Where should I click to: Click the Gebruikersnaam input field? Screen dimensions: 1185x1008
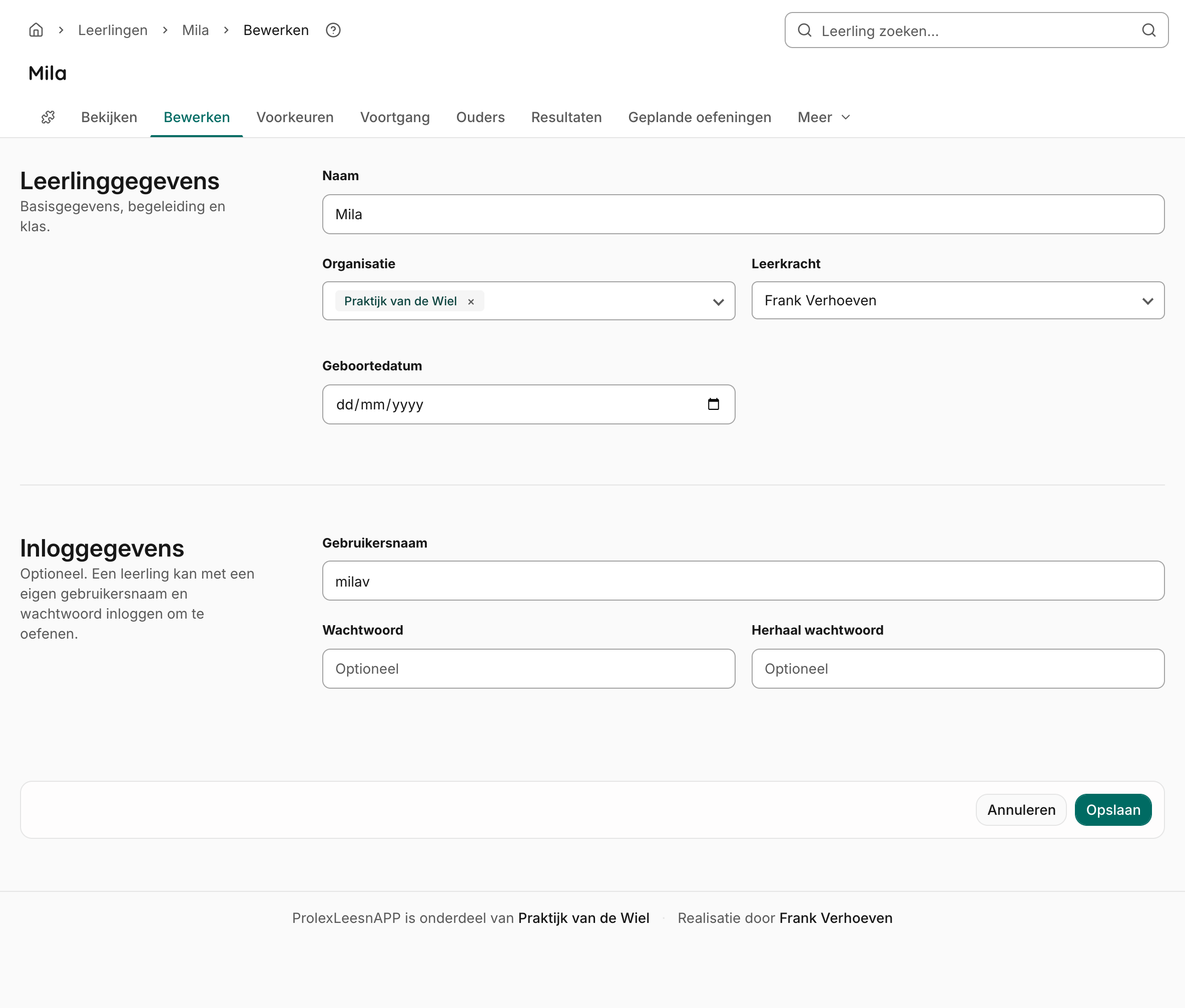tap(743, 581)
